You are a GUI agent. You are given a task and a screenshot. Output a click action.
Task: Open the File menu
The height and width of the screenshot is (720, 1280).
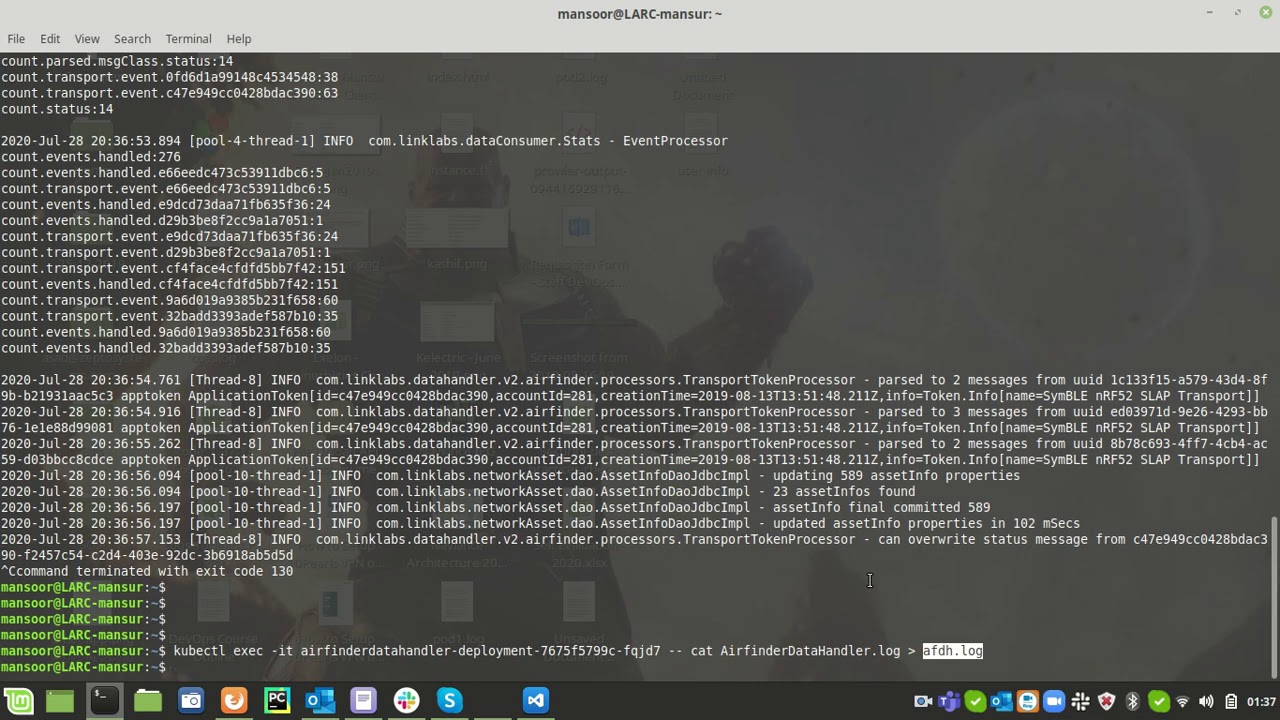(16, 39)
